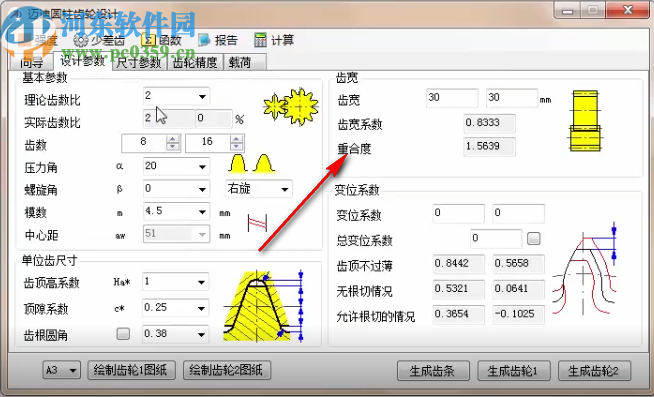Click 齿顶不过薄 value 0.8442
This screenshot has height=397, width=654.
[458, 264]
